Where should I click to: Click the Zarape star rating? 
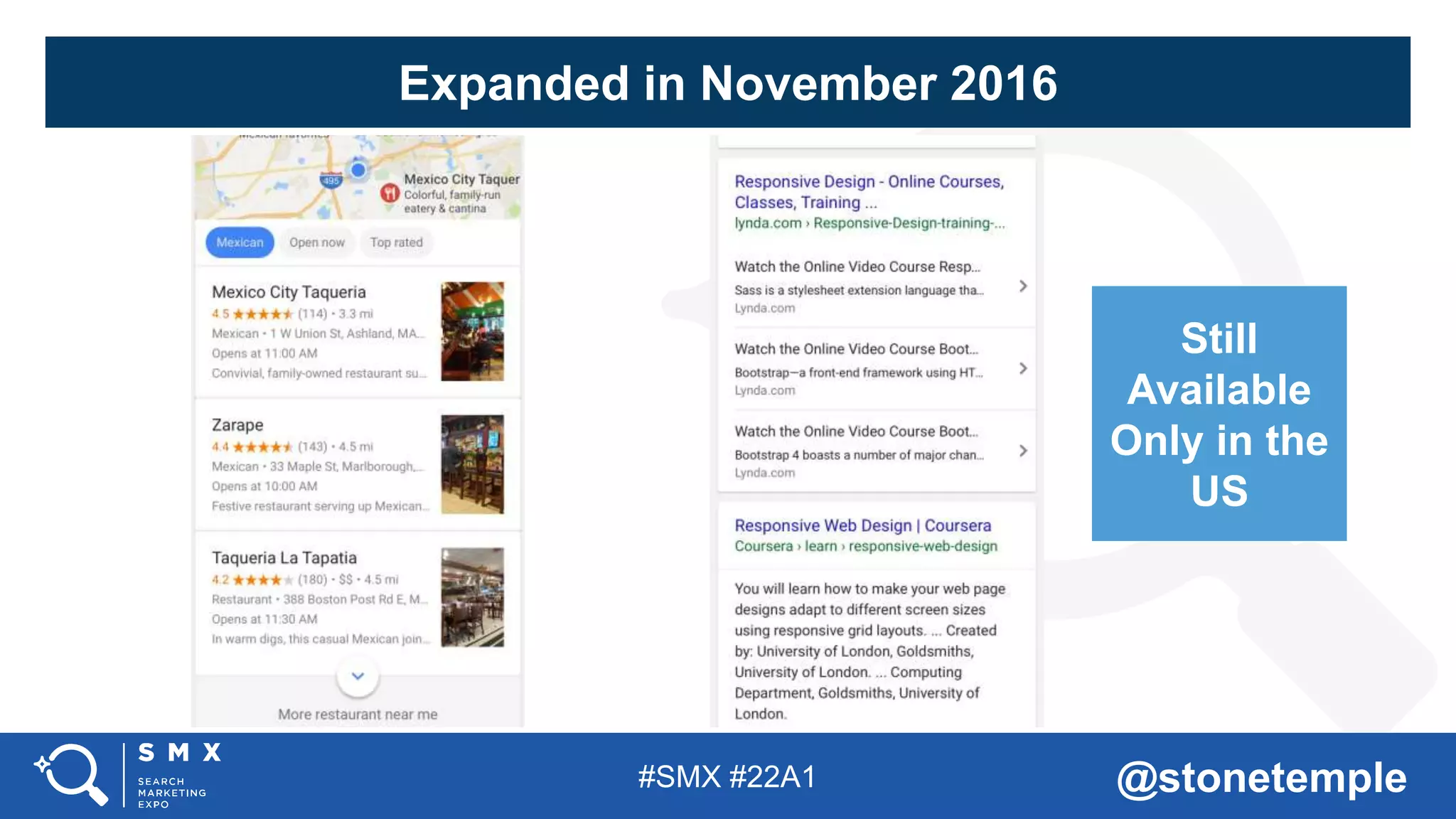(x=262, y=446)
